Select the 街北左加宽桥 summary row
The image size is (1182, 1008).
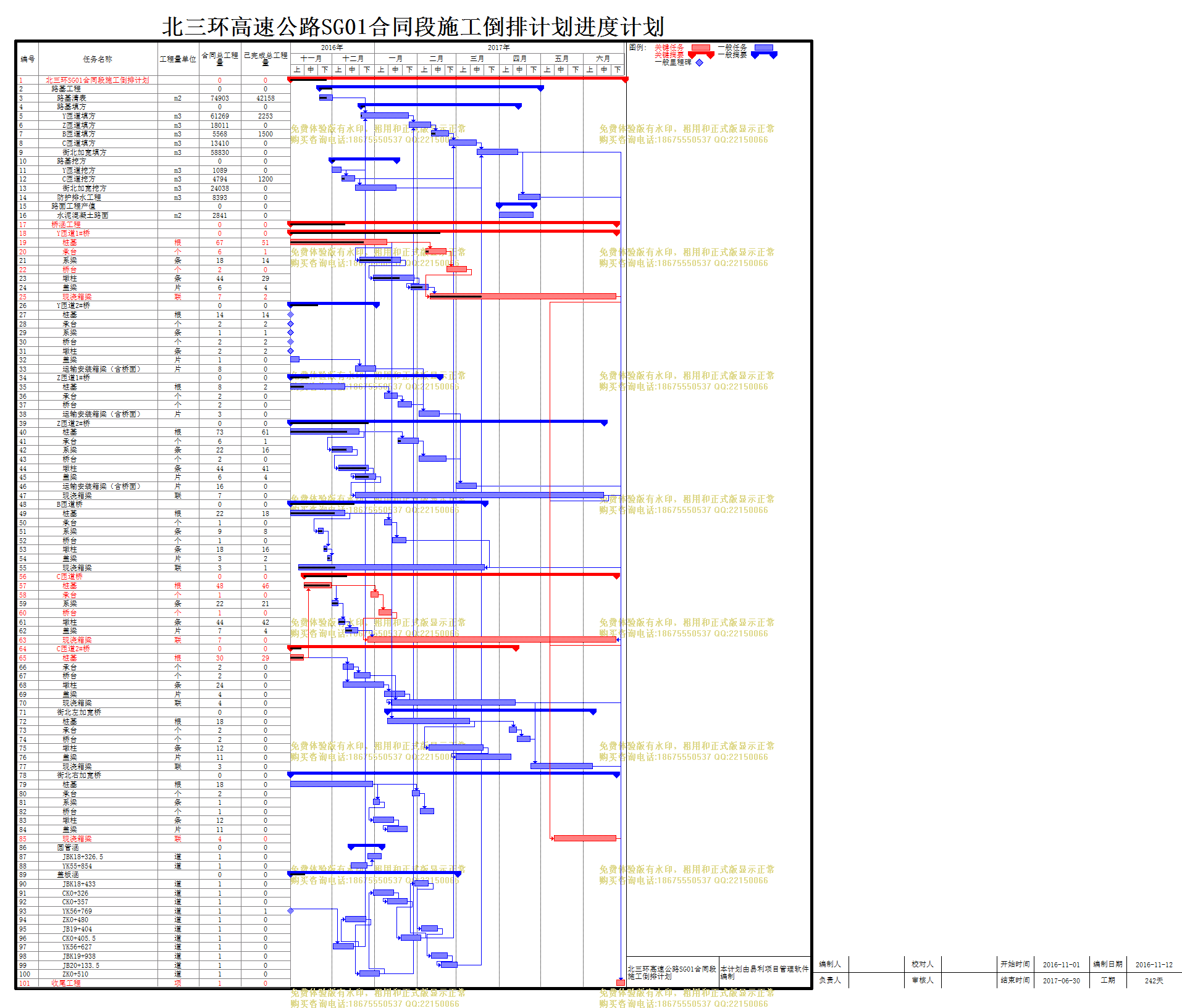click(153, 712)
